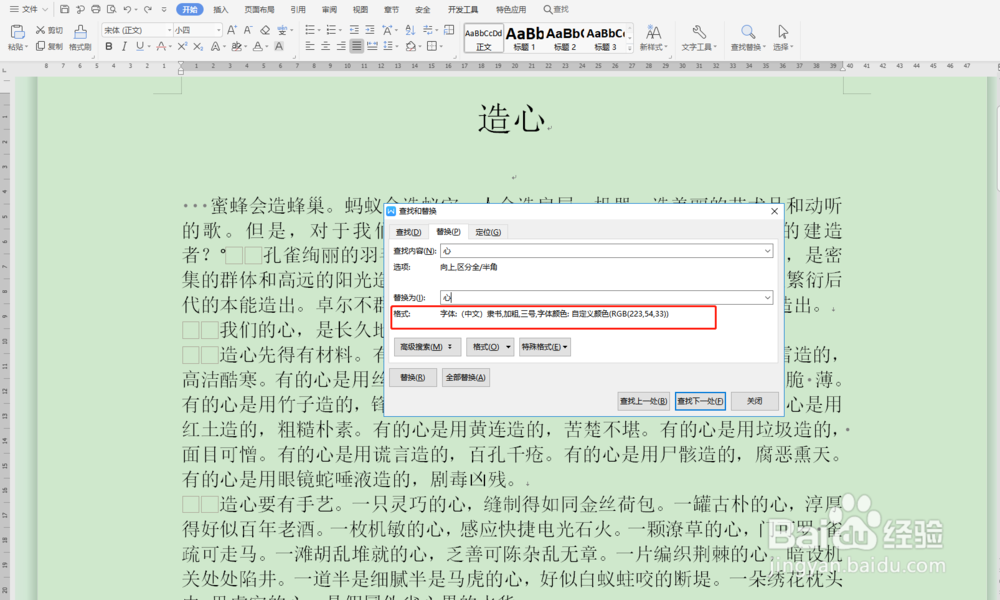
Task: Switch to 定位(G) tab in dialog
Action: (488, 232)
